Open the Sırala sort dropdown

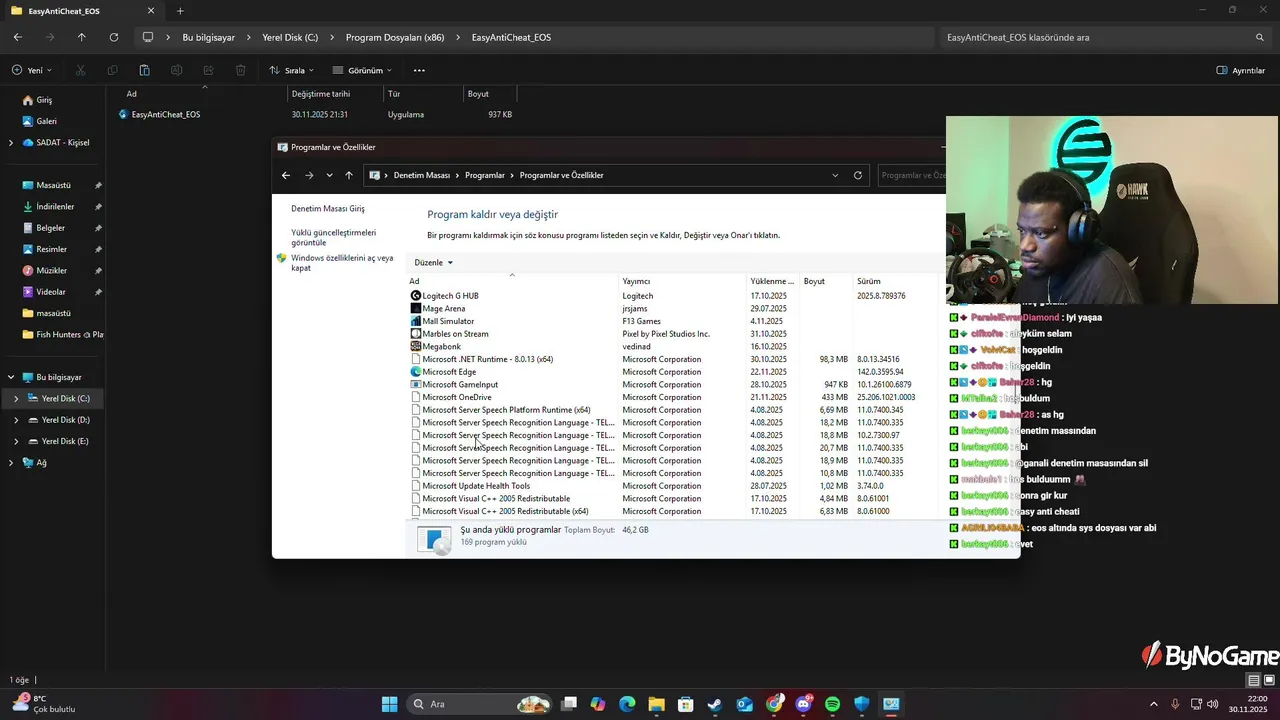pyautogui.click(x=292, y=70)
